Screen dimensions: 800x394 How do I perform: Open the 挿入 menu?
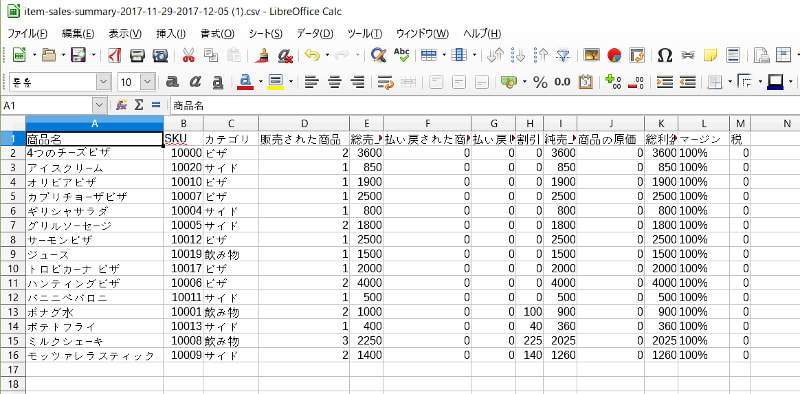tap(170, 34)
